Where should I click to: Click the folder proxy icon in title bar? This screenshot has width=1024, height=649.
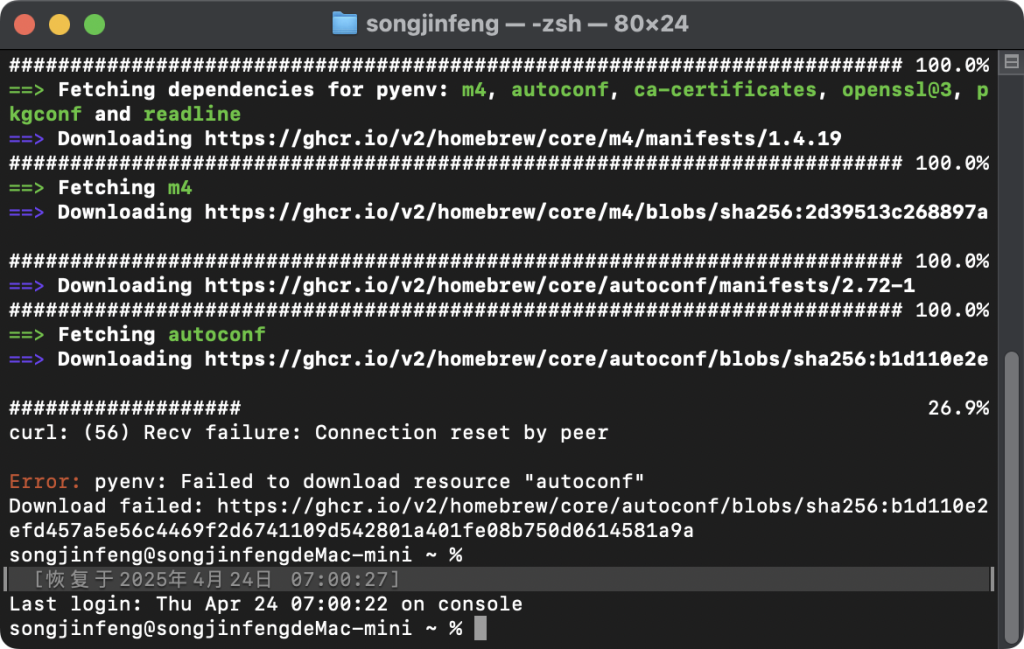tap(344, 23)
